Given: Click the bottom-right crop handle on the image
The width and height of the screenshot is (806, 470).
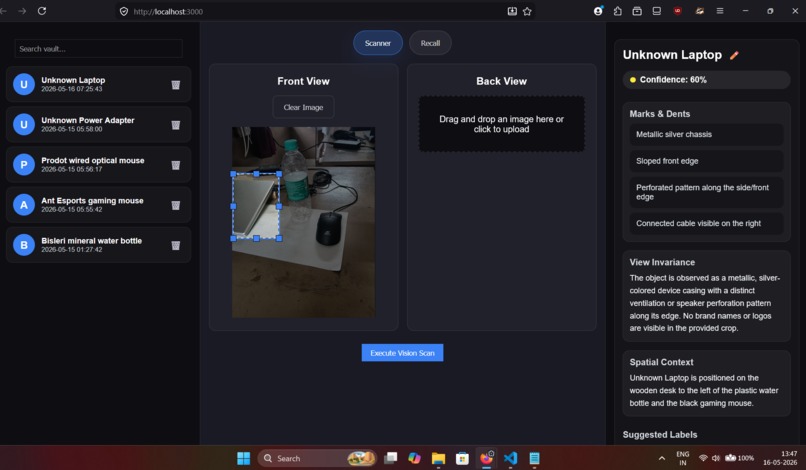Looking at the screenshot, I should (x=279, y=238).
